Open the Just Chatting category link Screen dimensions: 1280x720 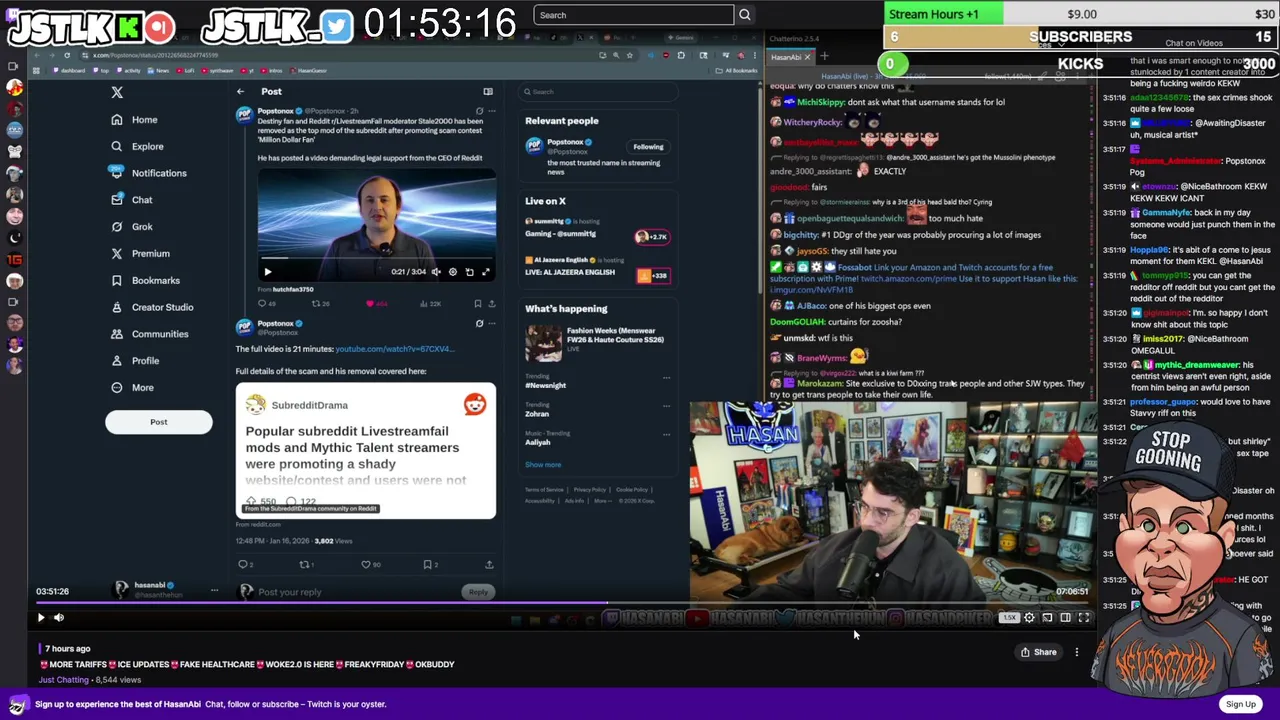coord(64,680)
